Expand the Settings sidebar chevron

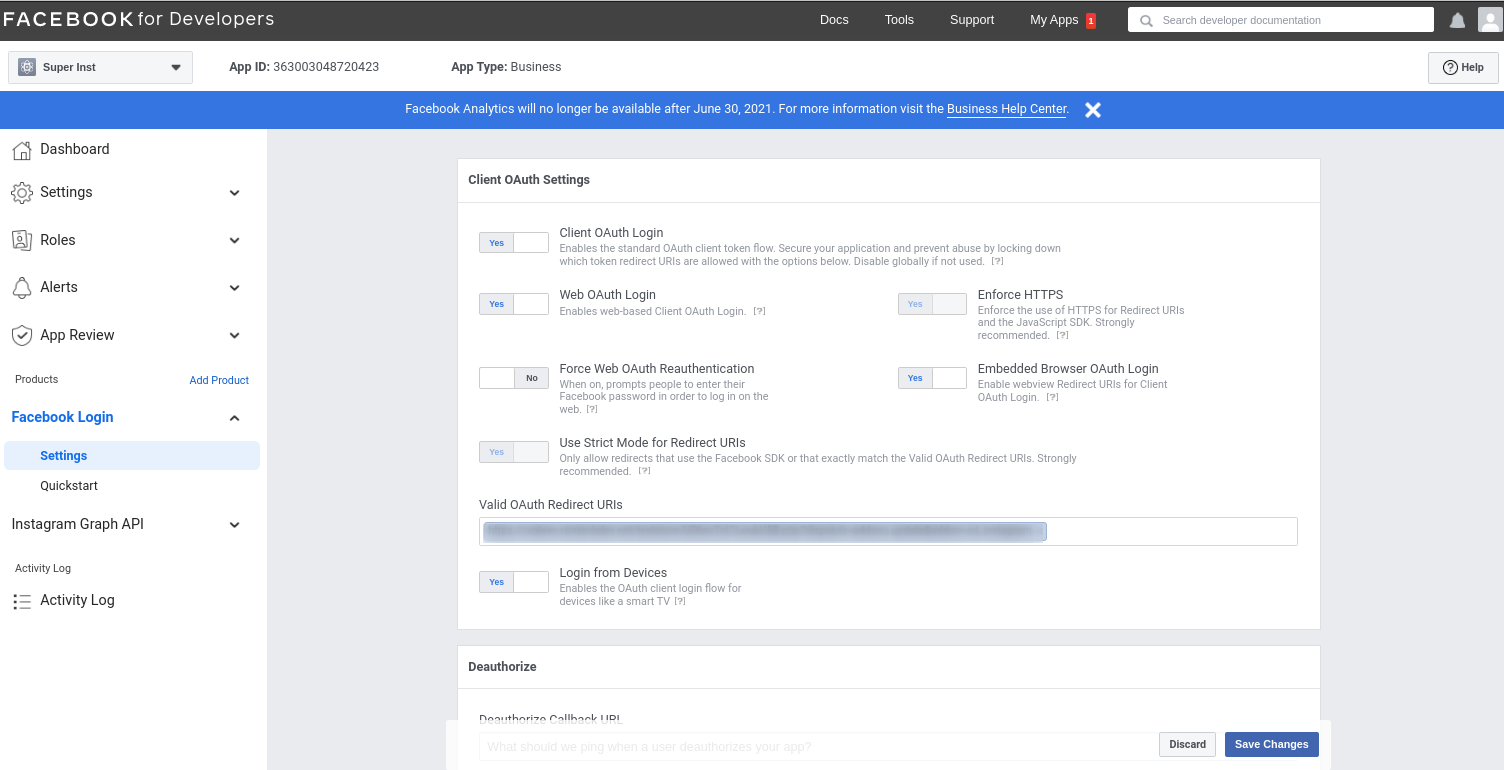point(235,193)
